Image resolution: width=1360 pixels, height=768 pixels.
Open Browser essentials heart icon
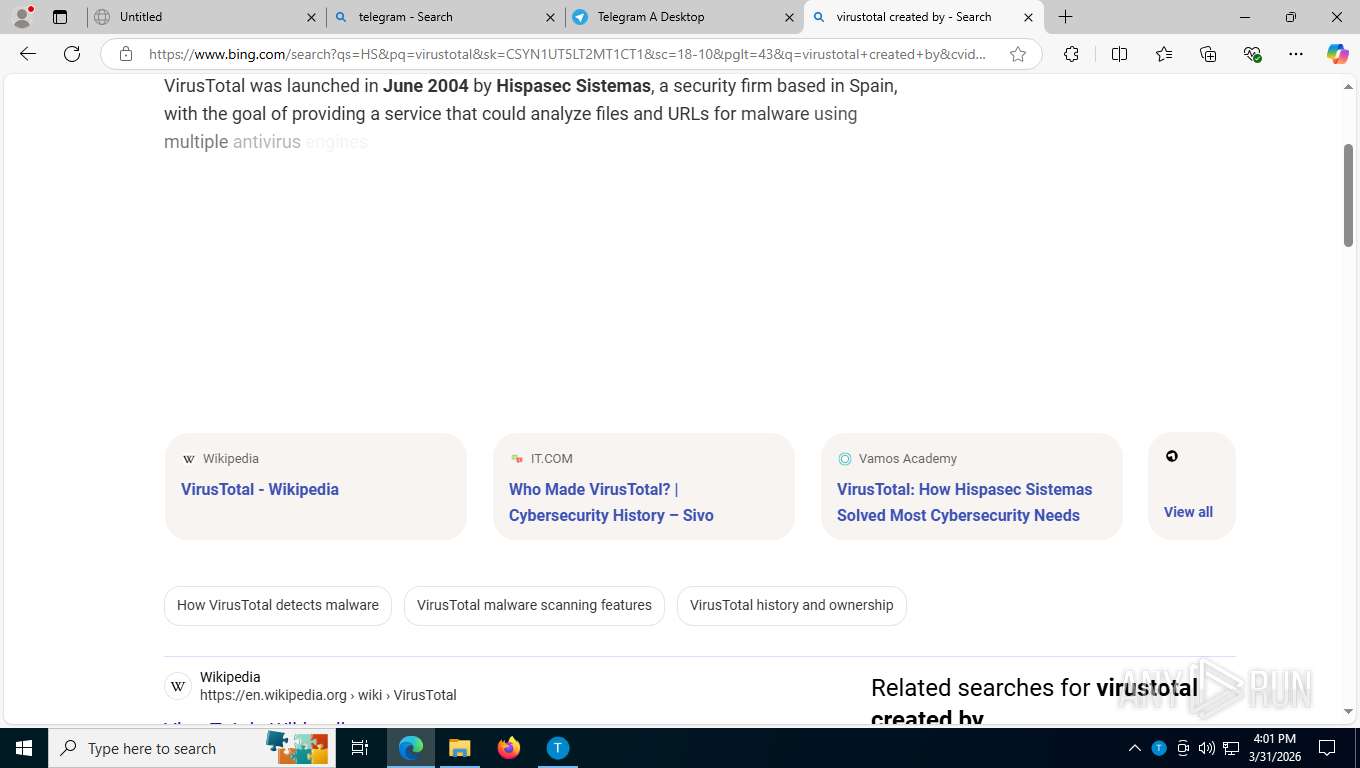(1252, 54)
